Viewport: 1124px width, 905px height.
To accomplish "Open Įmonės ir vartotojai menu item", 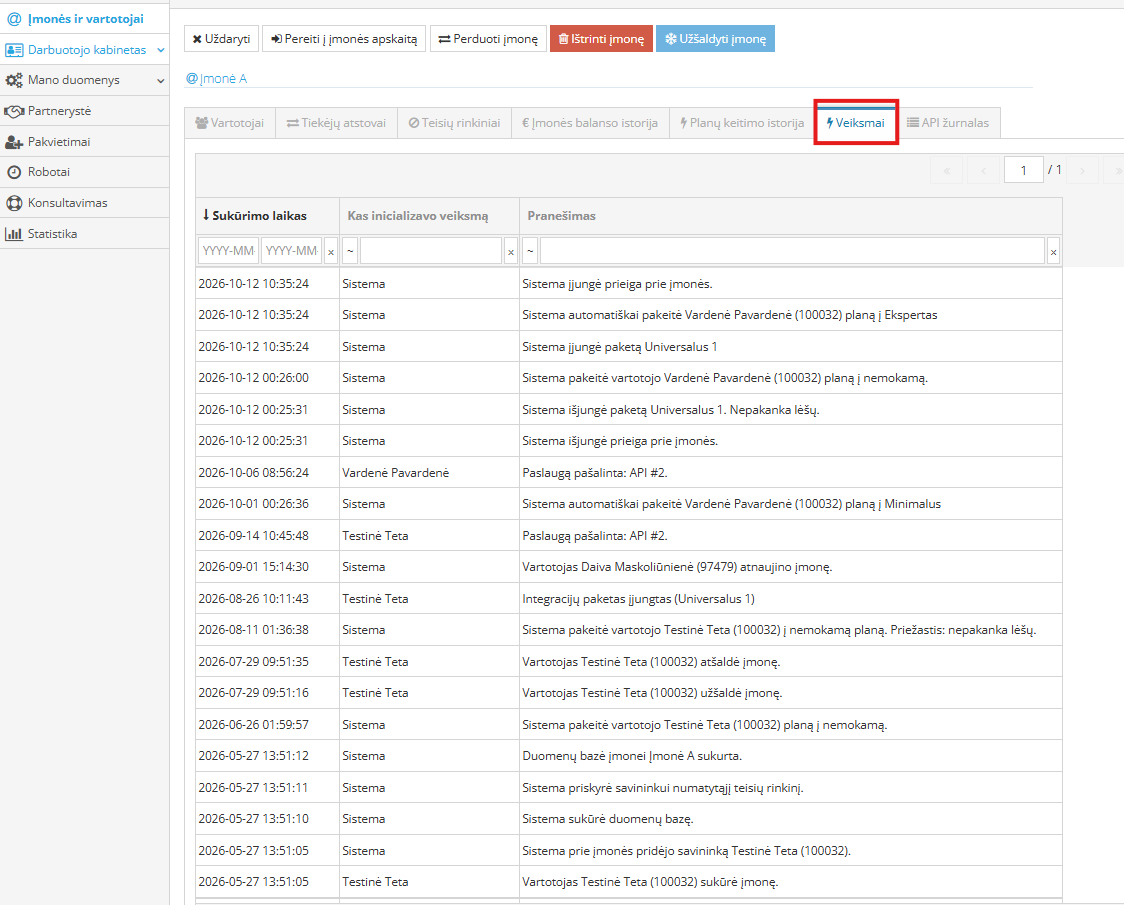I will point(85,19).
